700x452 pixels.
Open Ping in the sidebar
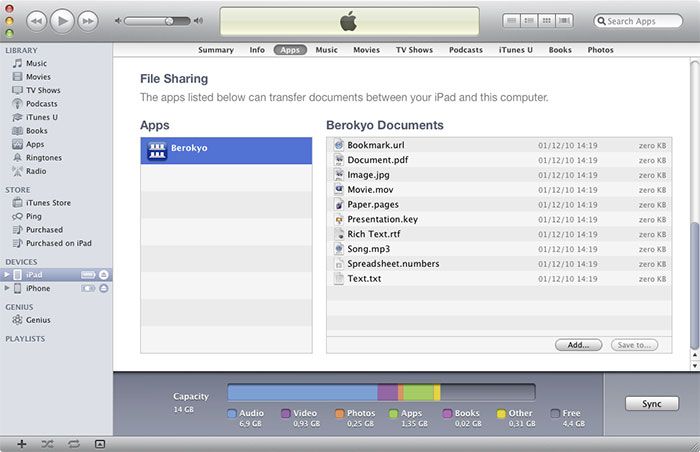click(56, 216)
